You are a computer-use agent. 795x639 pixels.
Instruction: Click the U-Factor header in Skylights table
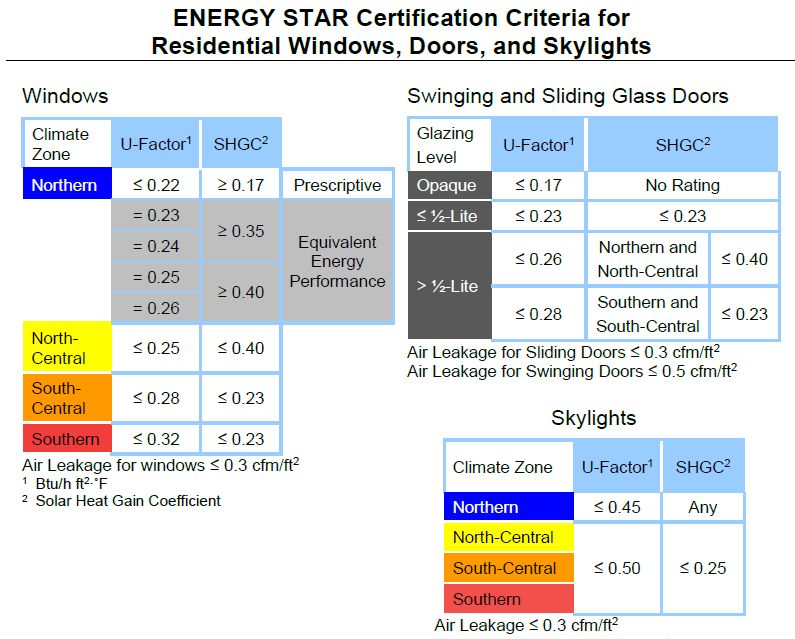coord(617,467)
